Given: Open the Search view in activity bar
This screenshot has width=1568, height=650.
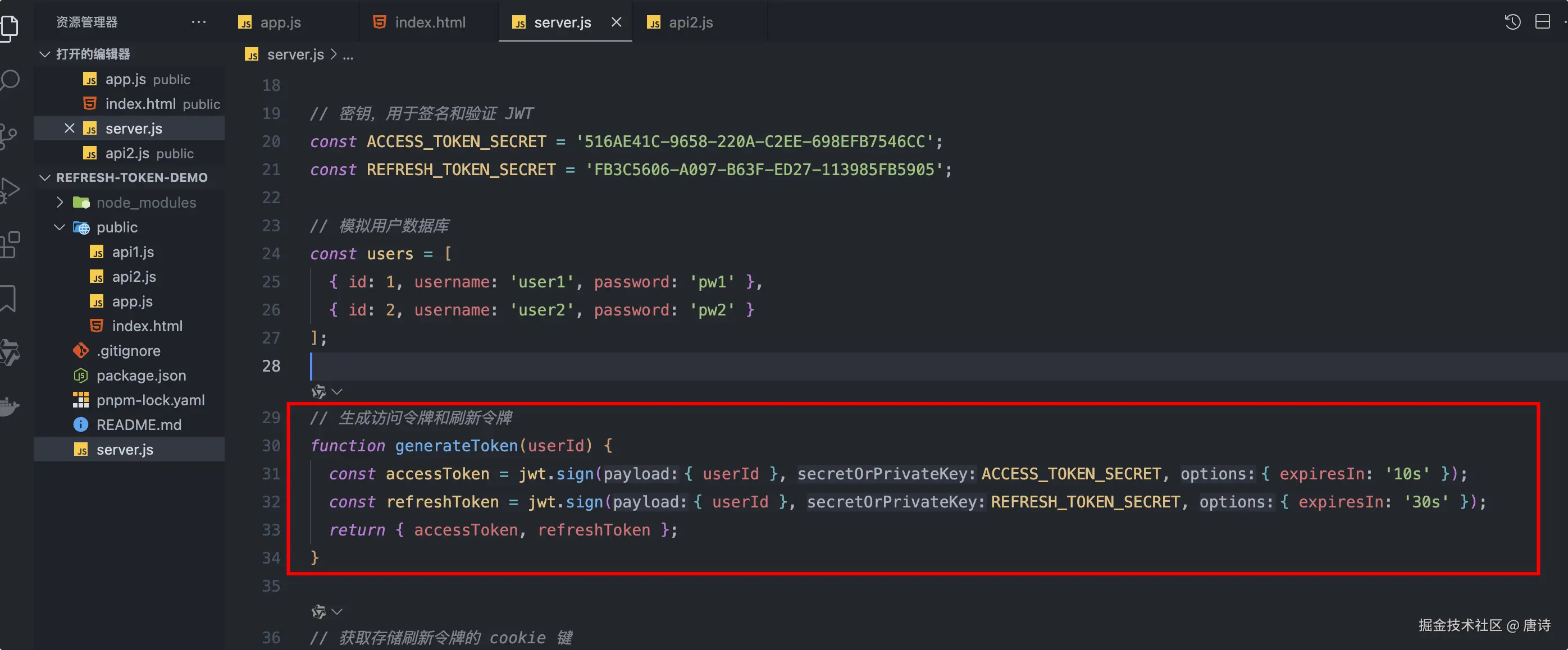Looking at the screenshot, I should [8, 80].
